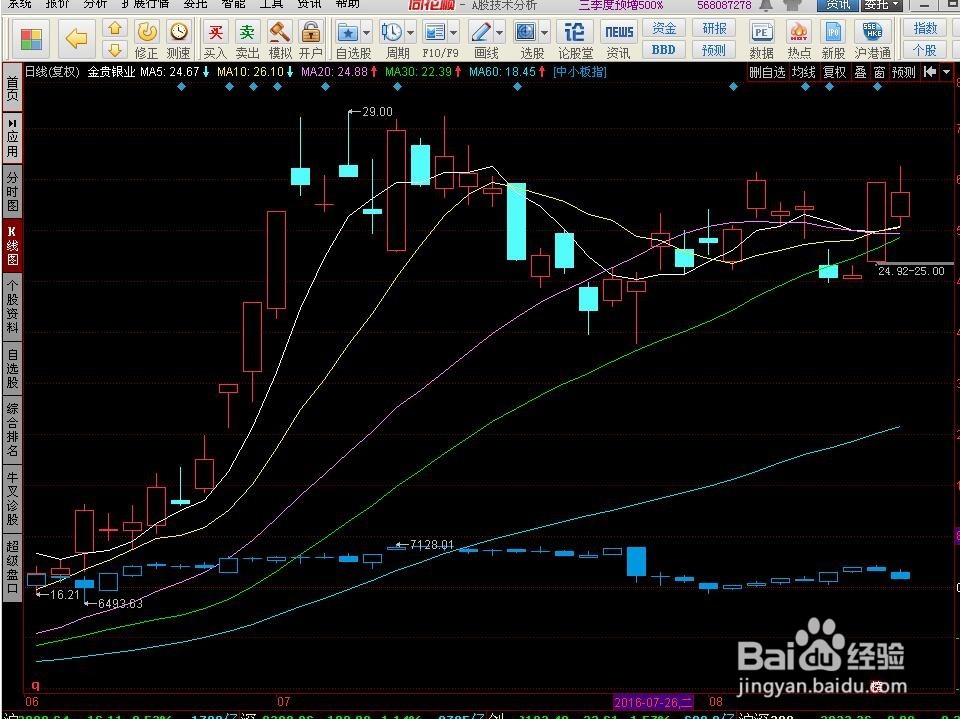The width and height of the screenshot is (960, 719).
Task: Click the jump-to-start arrow icon in chart toolbar
Action: click(x=930, y=72)
